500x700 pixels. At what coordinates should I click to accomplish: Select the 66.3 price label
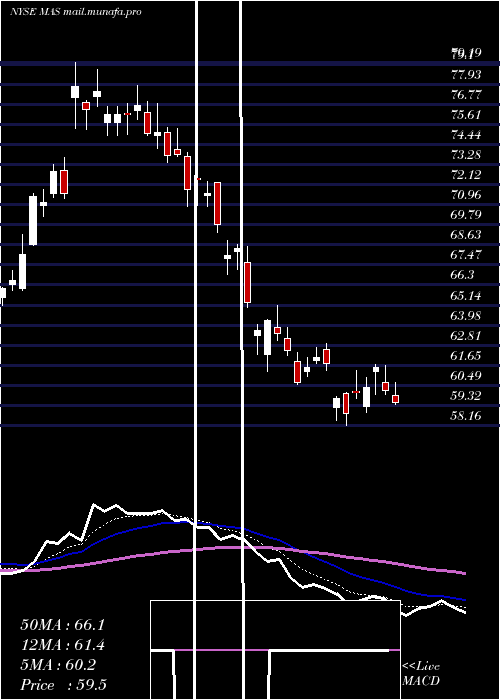pyautogui.click(x=462, y=275)
